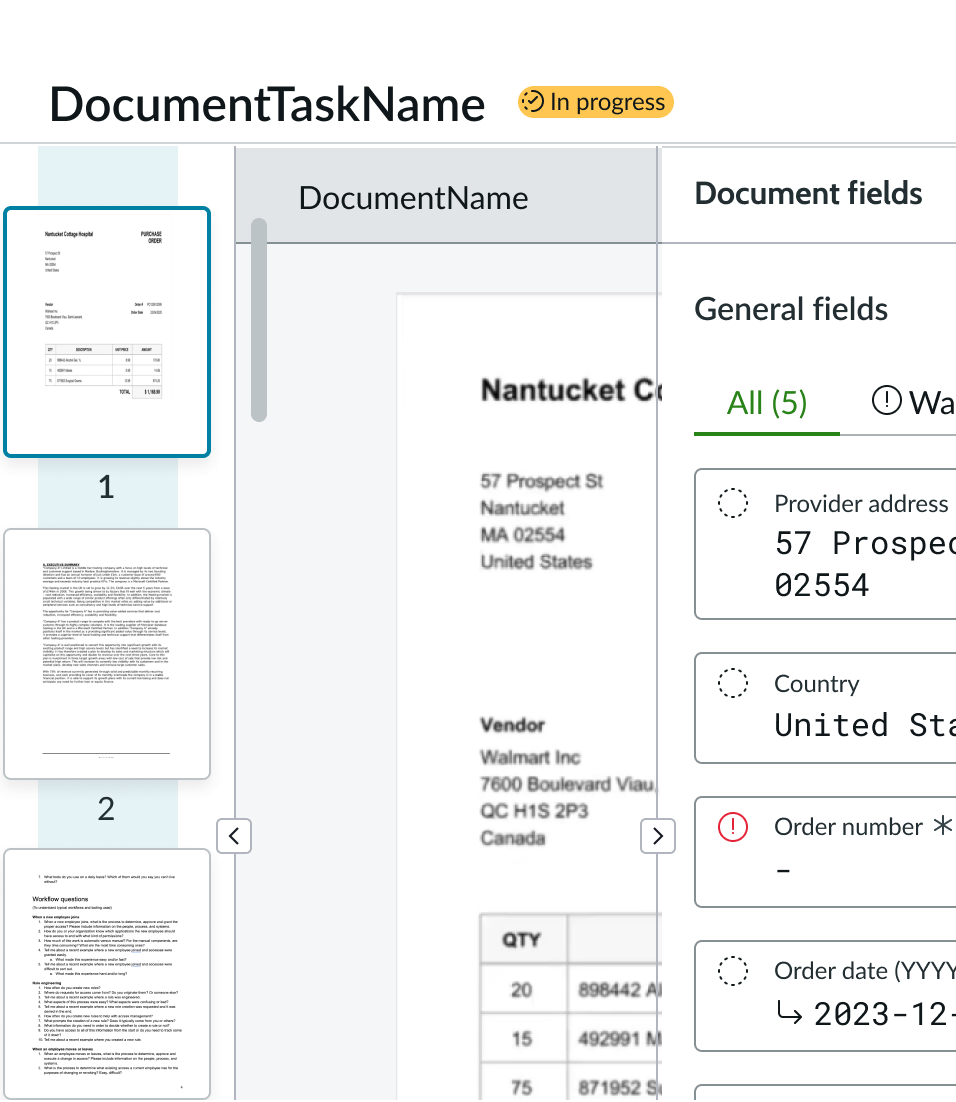The image size is (956, 1102).
Task: Click the arrow icon before the order date value
Action: pos(789,1015)
